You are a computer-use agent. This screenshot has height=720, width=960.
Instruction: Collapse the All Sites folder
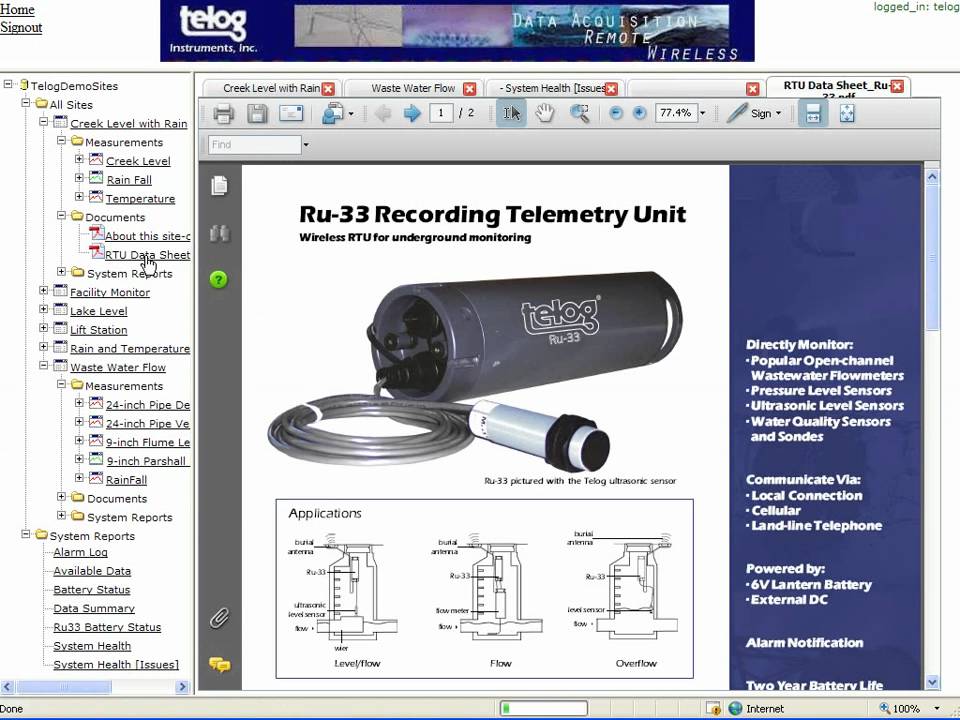pyautogui.click(x=26, y=103)
